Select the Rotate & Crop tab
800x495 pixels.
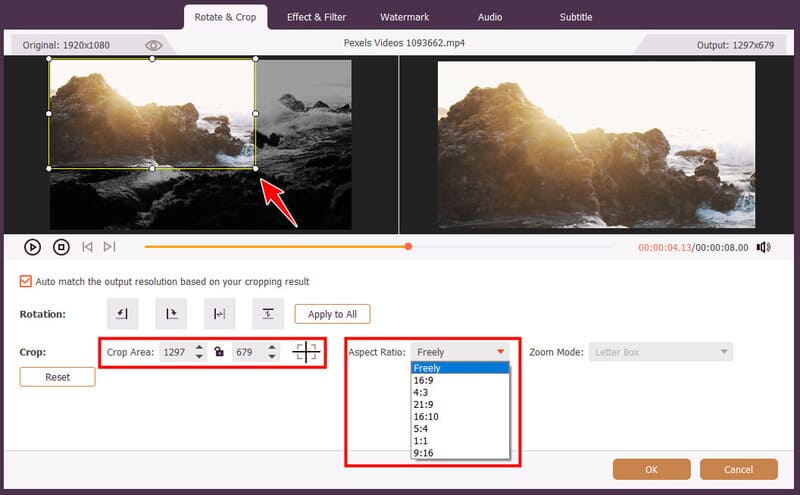click(x=225, y=17)
